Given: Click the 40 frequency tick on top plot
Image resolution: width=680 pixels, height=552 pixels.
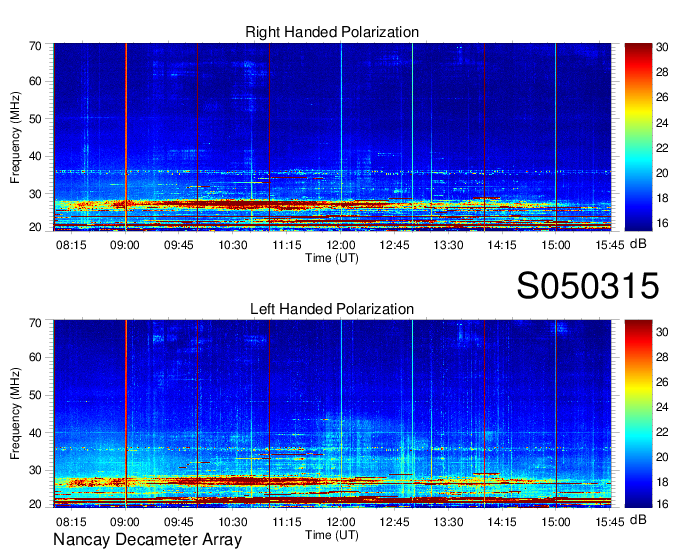Looking at the screenshot, I should pyautogui.click(x=35, y=156).
